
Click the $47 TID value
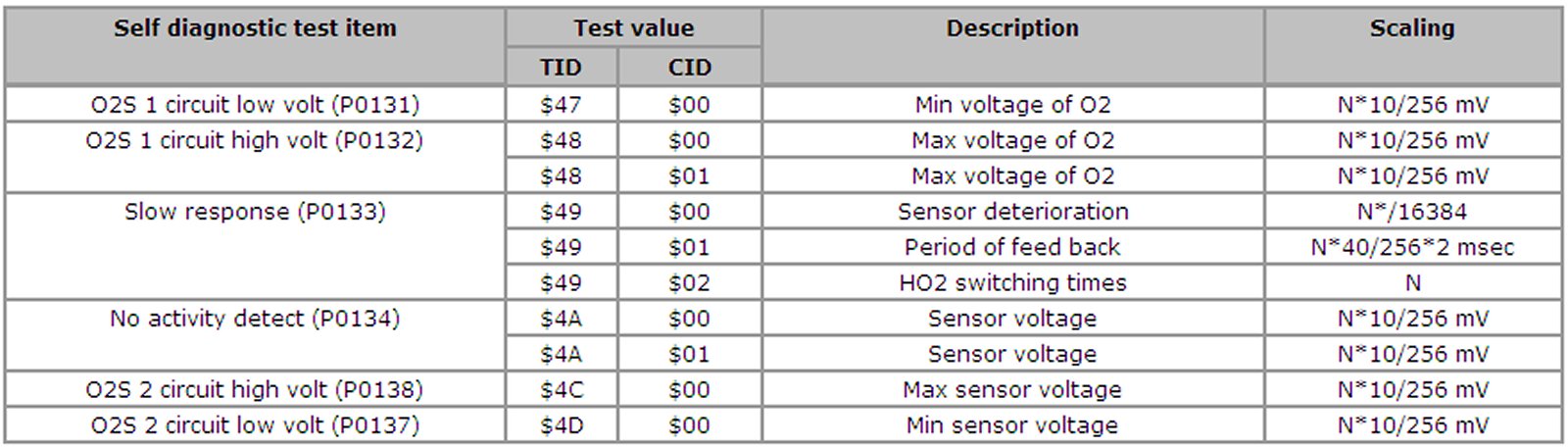pos(561,105)
